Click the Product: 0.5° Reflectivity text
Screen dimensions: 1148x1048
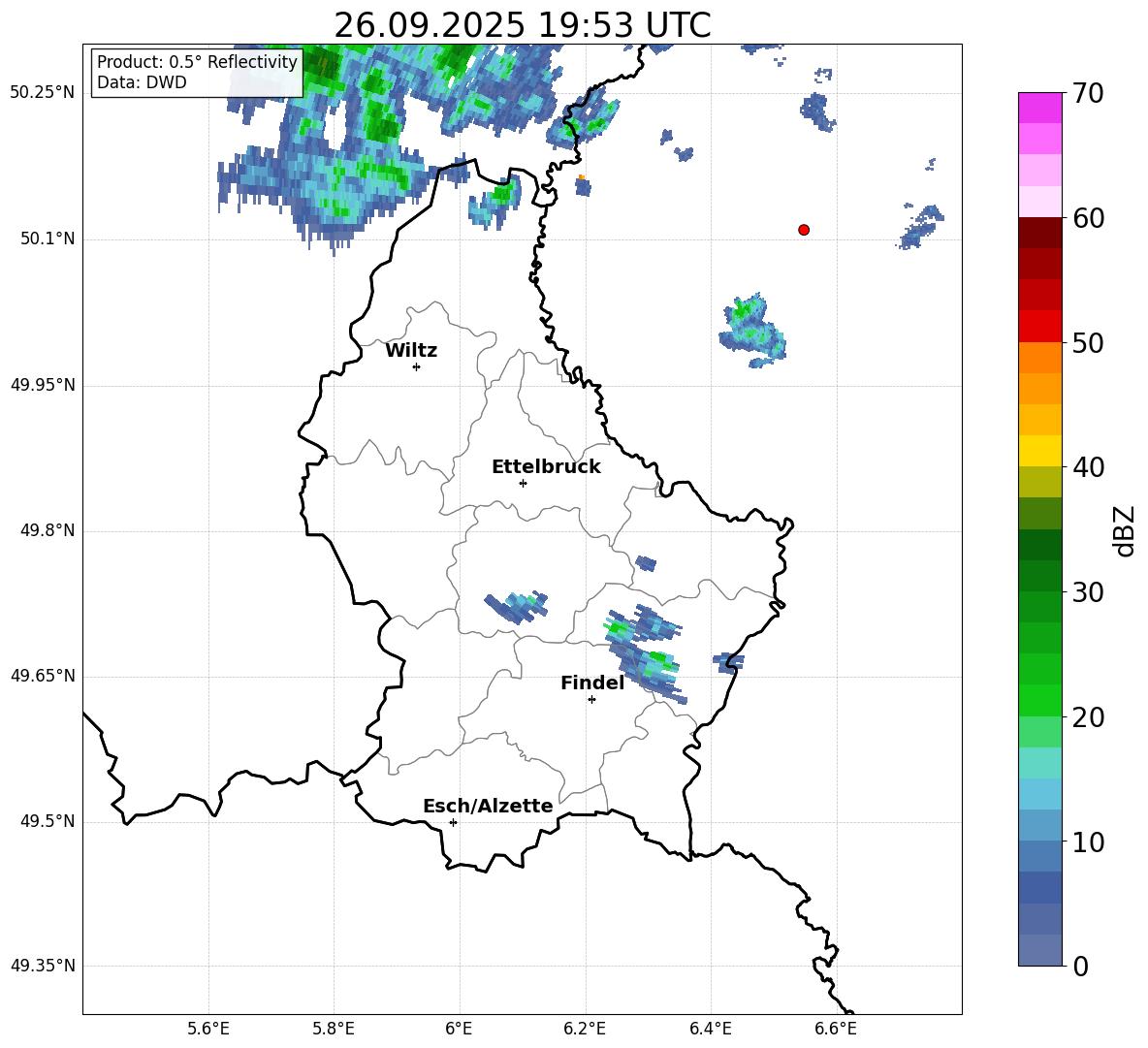coord(197,61)
